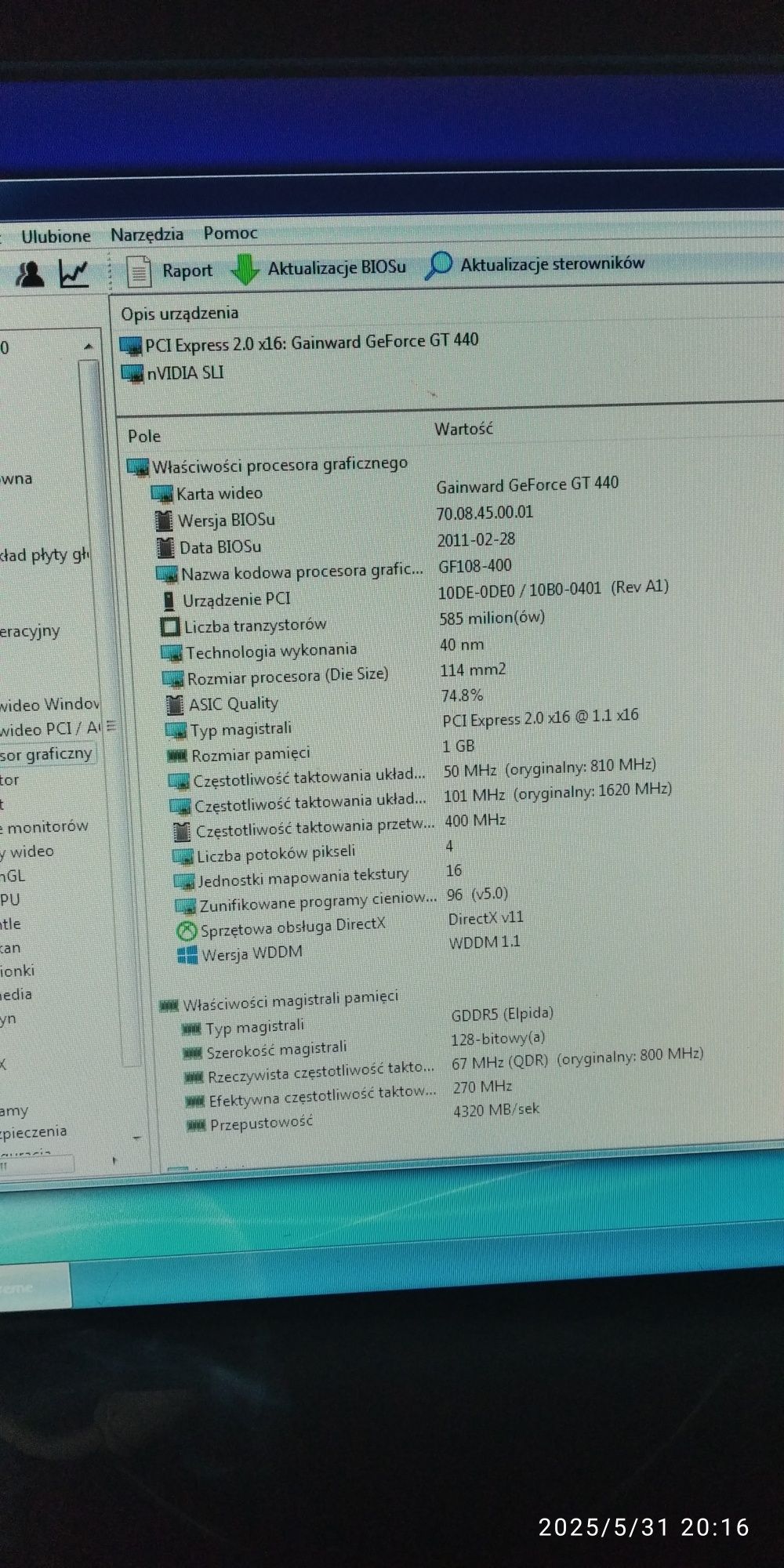Click the green arrow BIOS update icon
Image resolution: width=784 pixels, height=1568 pixels.
click(x=245, y=269)
